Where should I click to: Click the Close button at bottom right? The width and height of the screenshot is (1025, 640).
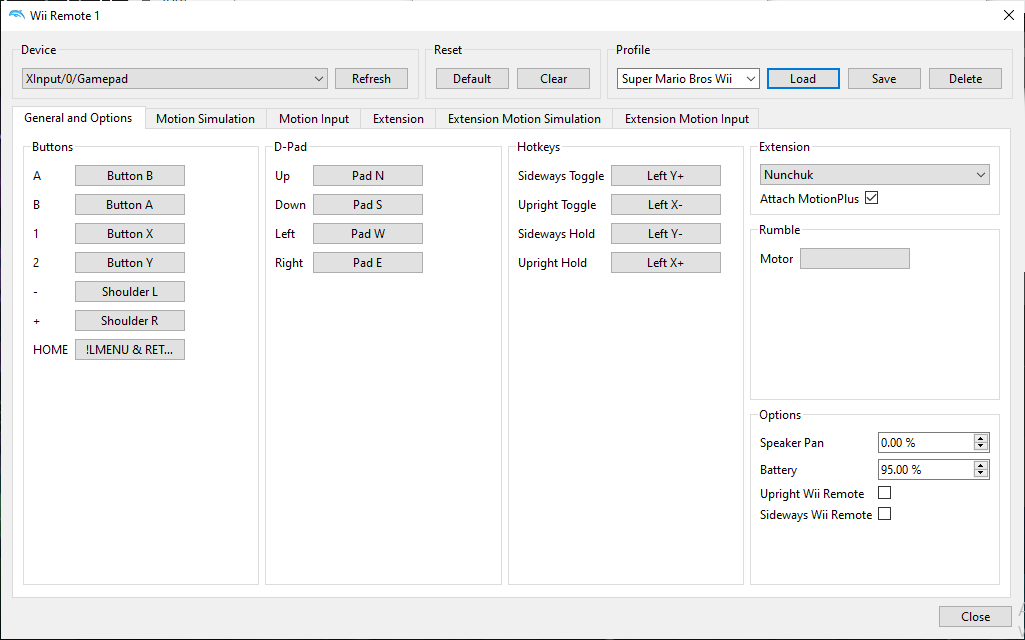tap(975, 616)
